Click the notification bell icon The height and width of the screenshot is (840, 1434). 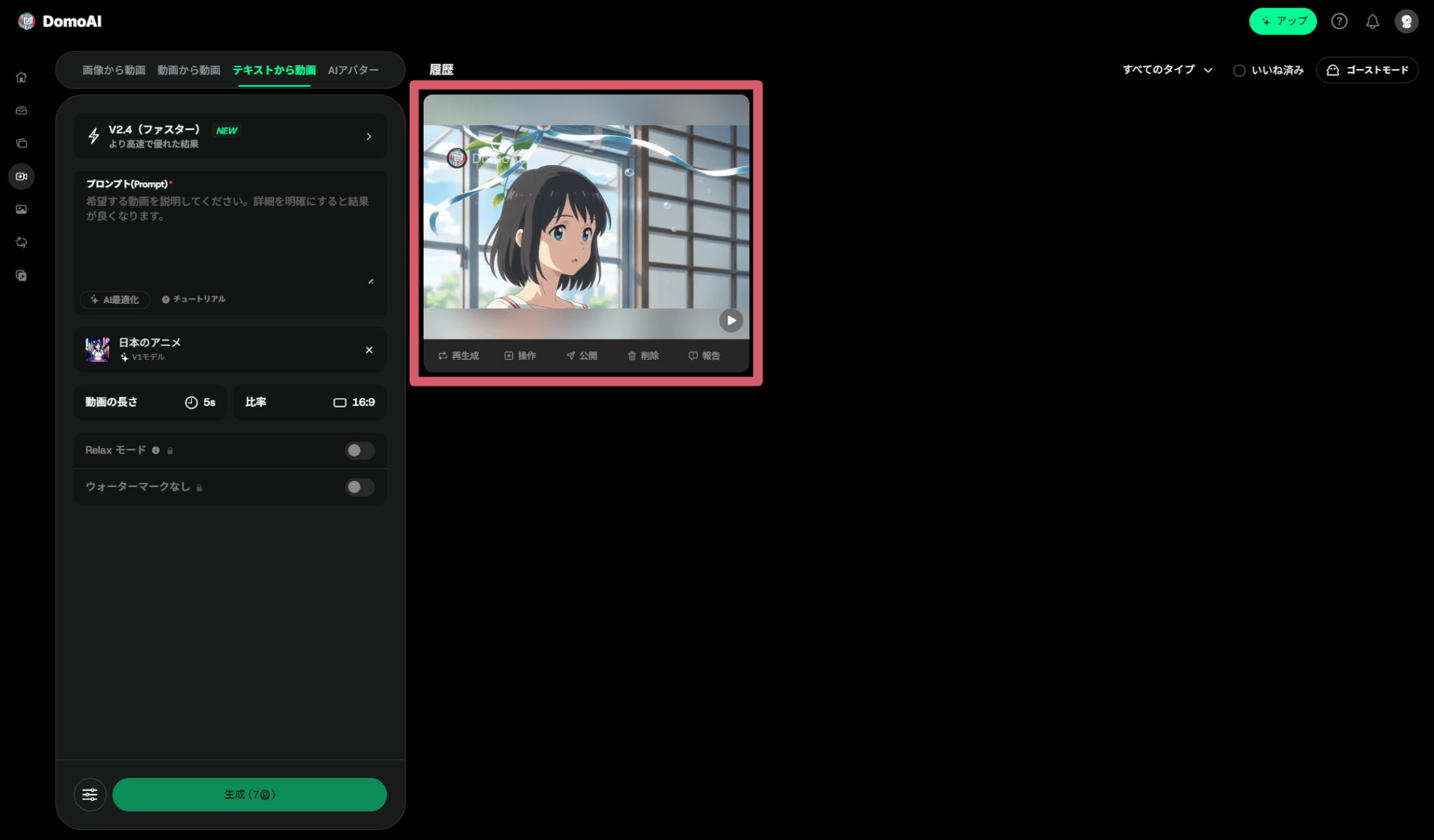click(1372, 22)
